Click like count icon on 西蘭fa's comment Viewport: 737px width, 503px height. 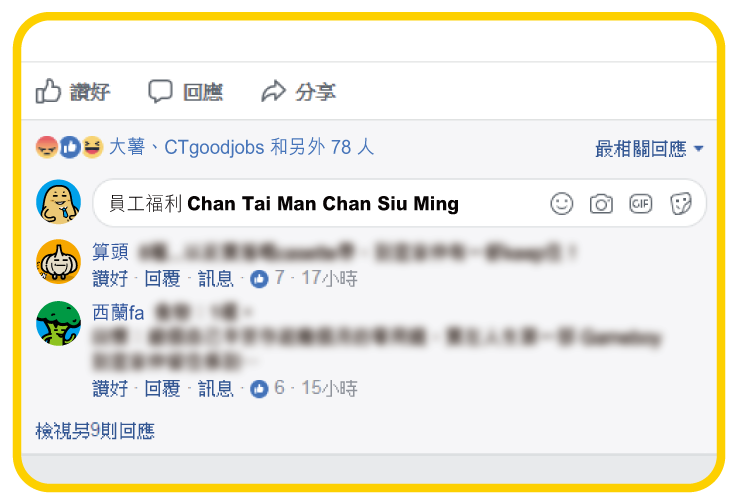pyautogui.click(x=259, y=389)
